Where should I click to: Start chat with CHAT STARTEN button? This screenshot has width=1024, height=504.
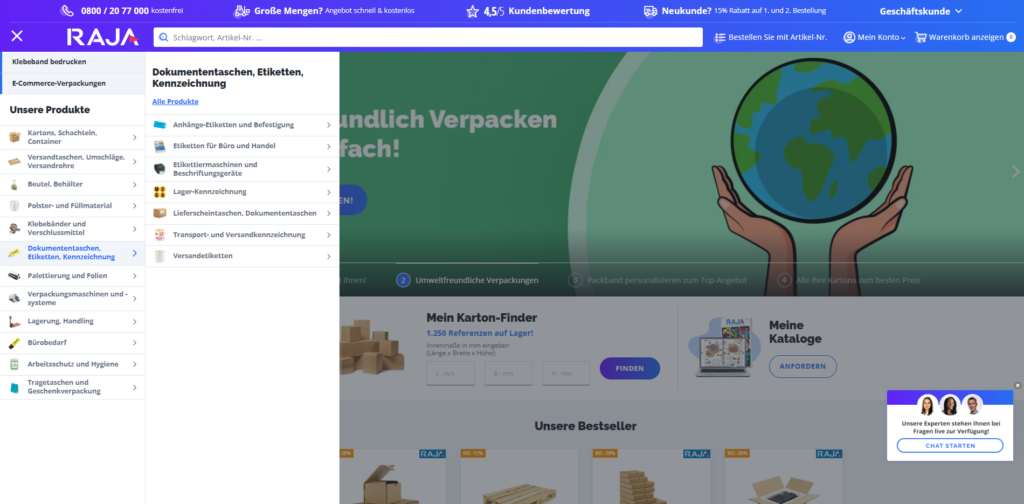(950, 446)
